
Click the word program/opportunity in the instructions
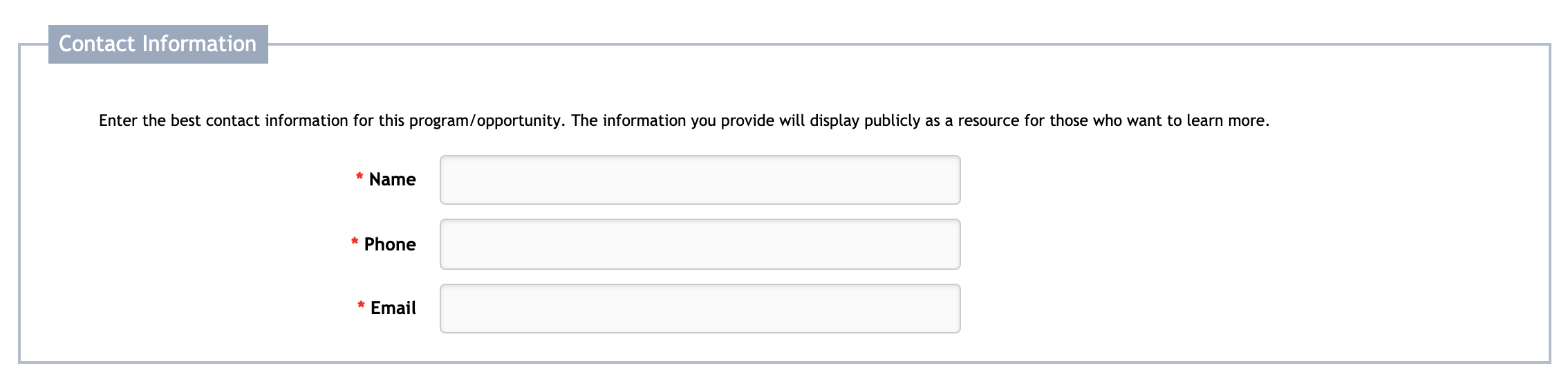point(485,121)
